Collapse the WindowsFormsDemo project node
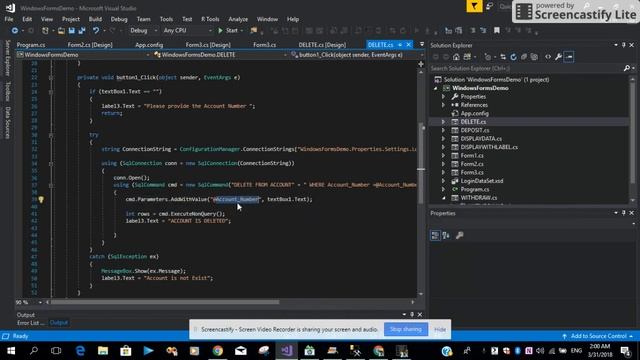 (436, 88)
